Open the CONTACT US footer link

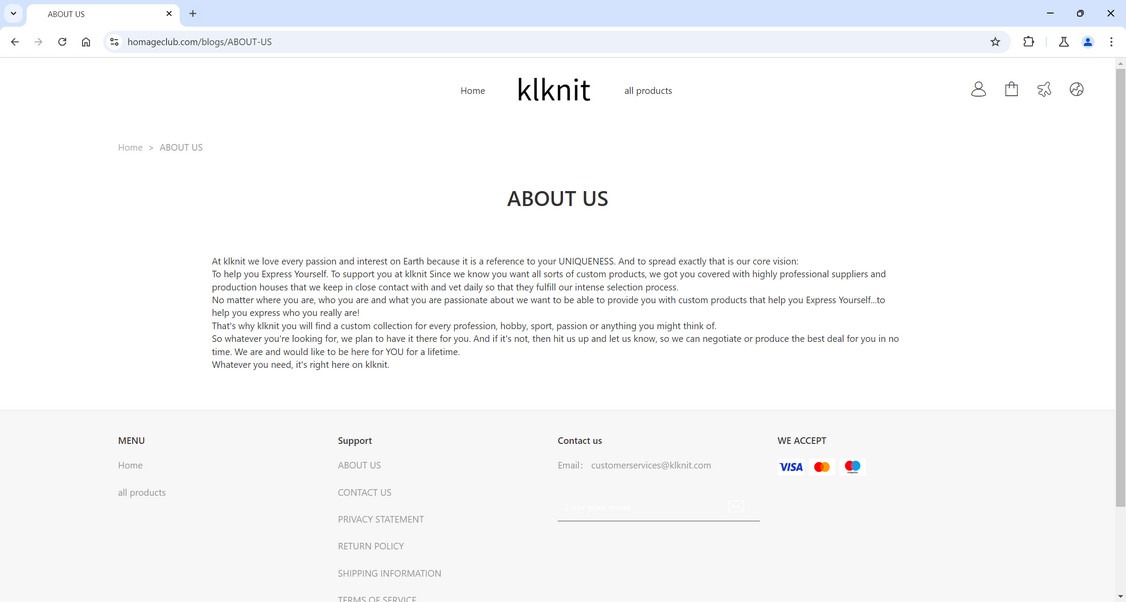coord(364,493)
